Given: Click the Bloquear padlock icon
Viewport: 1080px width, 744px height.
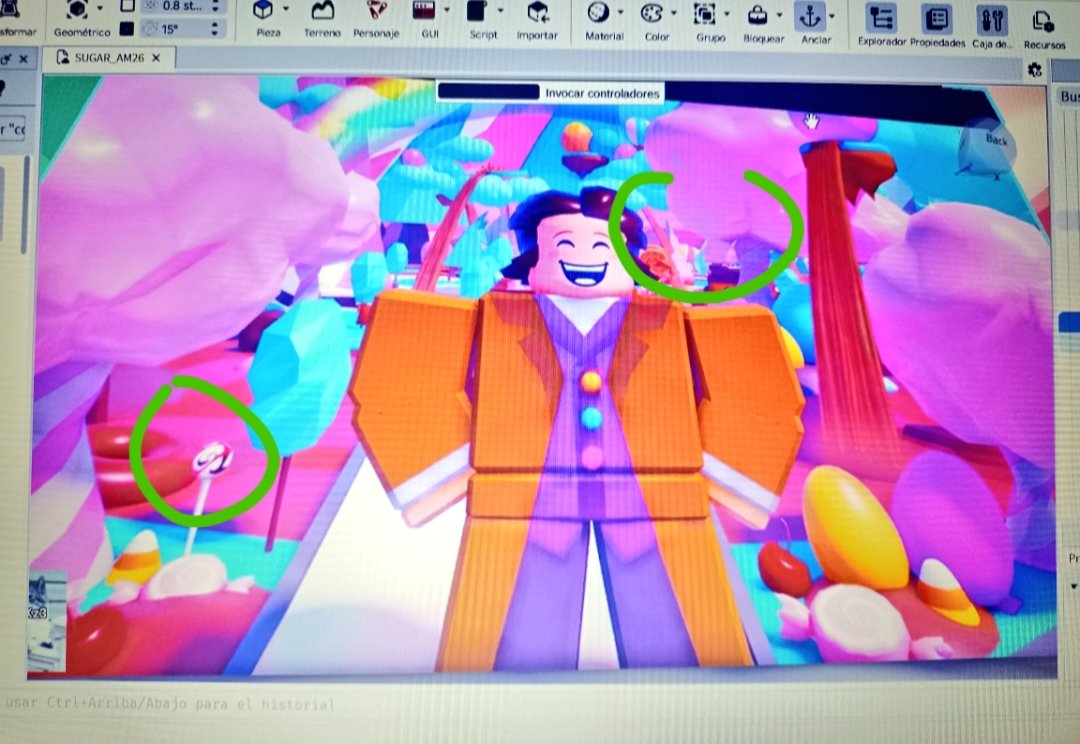Looking at the screenshot, I should [758, 14].
